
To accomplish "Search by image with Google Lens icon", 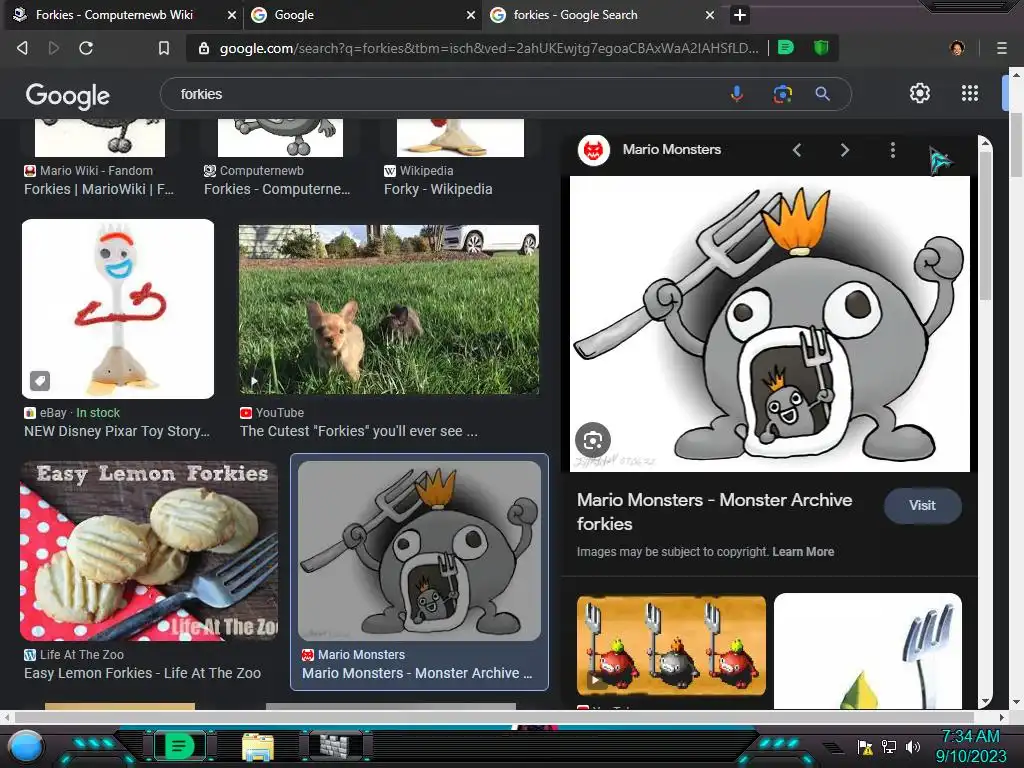I will (782, 94).
